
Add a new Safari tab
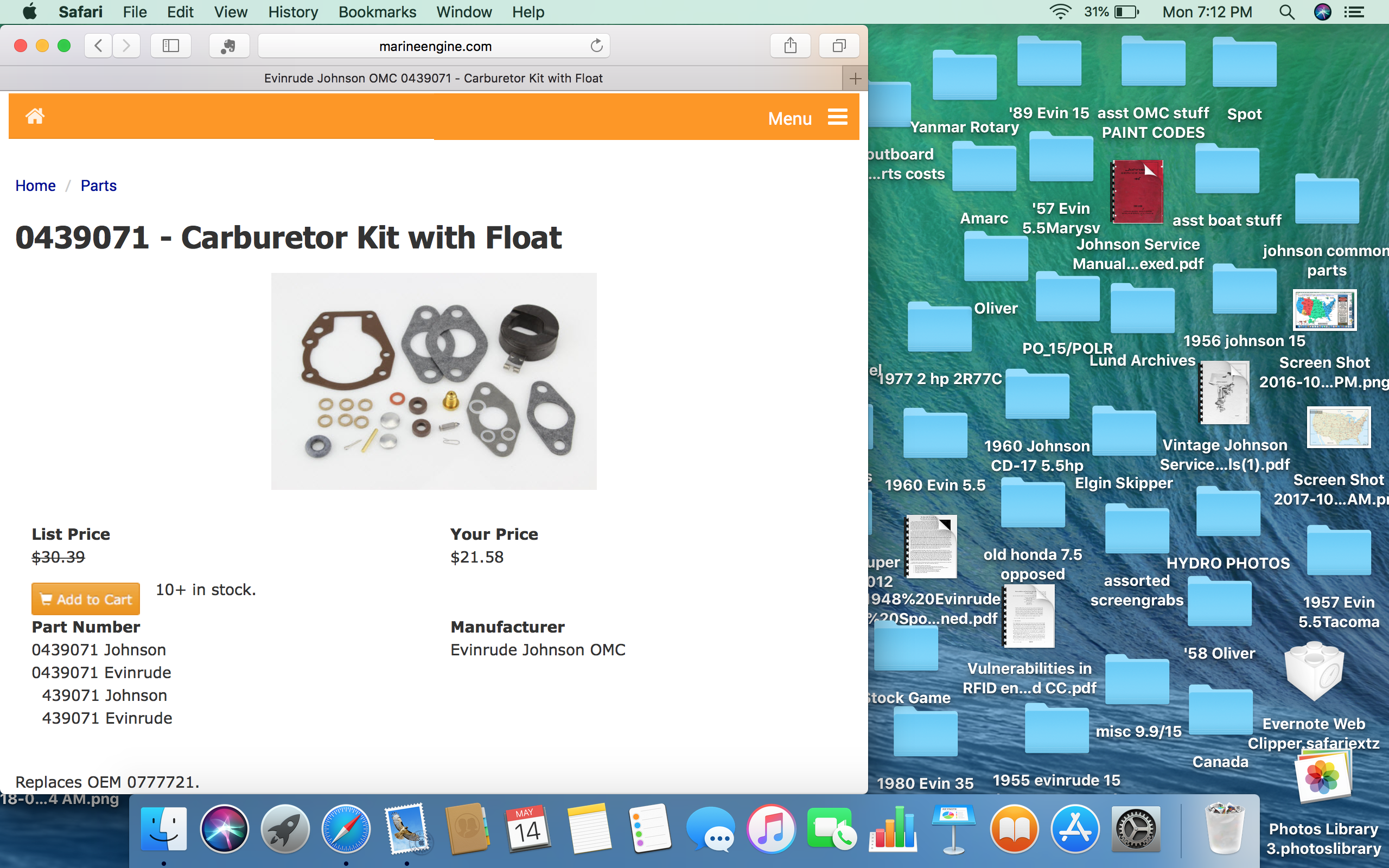pyautogui.click(x=855, y=79)
